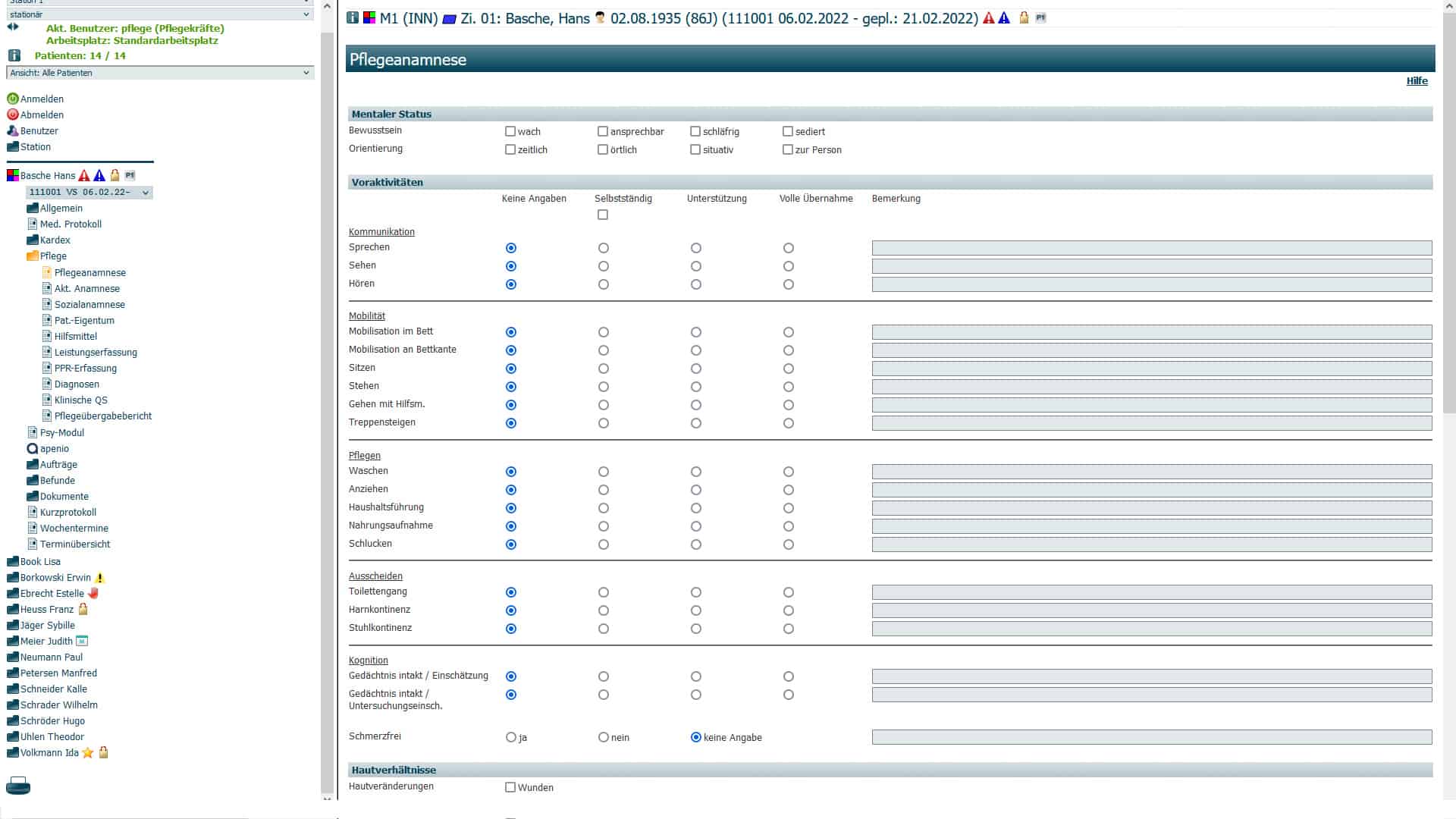1456x819 pixels.
Task: Open the 'stationär' dropdown
Action: 159,14
